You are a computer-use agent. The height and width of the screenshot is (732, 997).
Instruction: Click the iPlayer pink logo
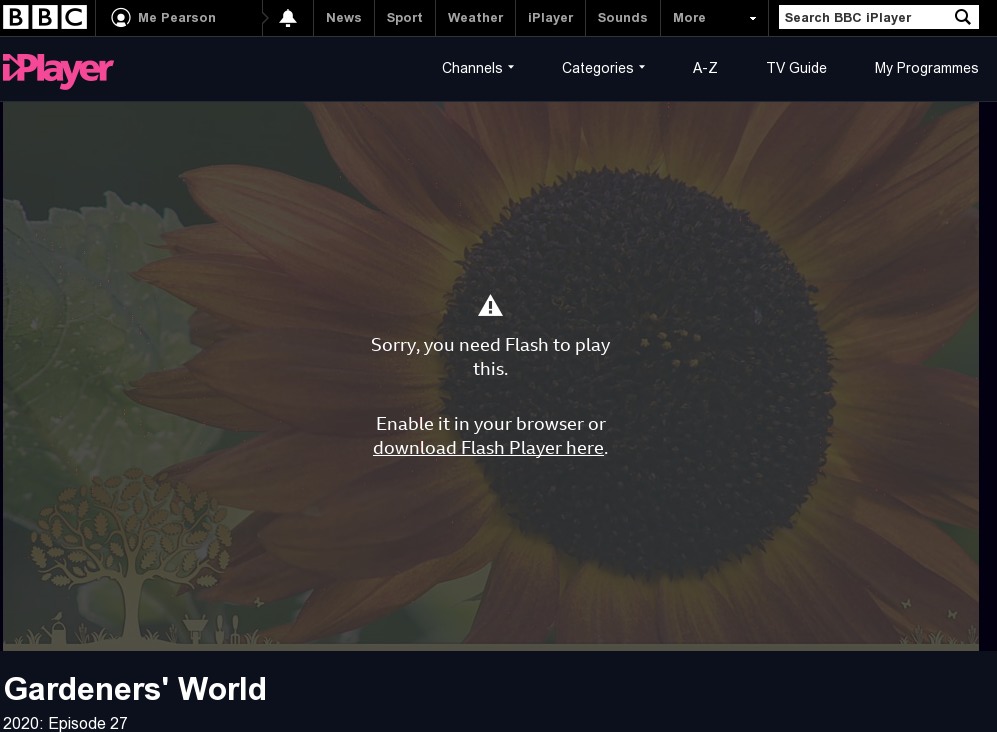click(58, 69)
